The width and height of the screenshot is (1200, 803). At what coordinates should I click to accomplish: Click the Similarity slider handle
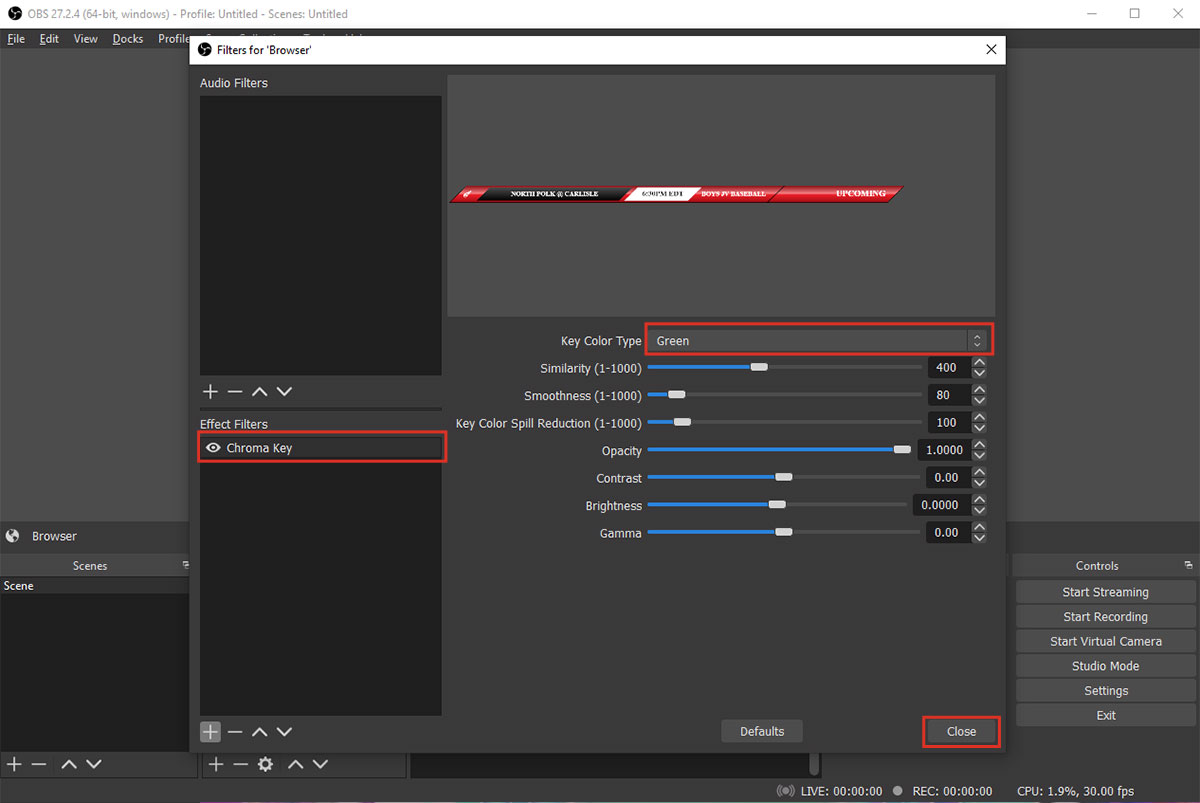759,367
